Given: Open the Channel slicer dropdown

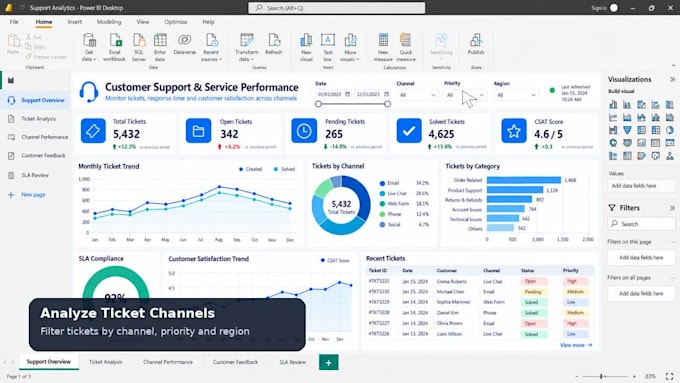Looking at the screenshot, I should click(417, 95).
